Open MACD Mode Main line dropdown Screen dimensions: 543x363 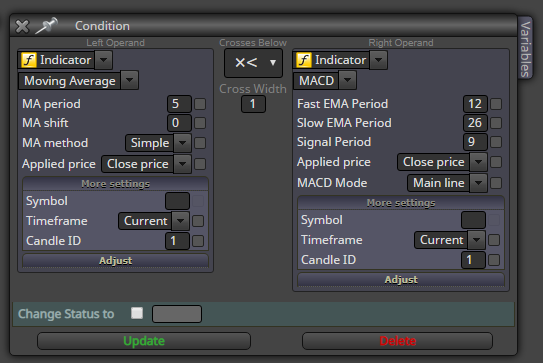[x=479, y=183]
